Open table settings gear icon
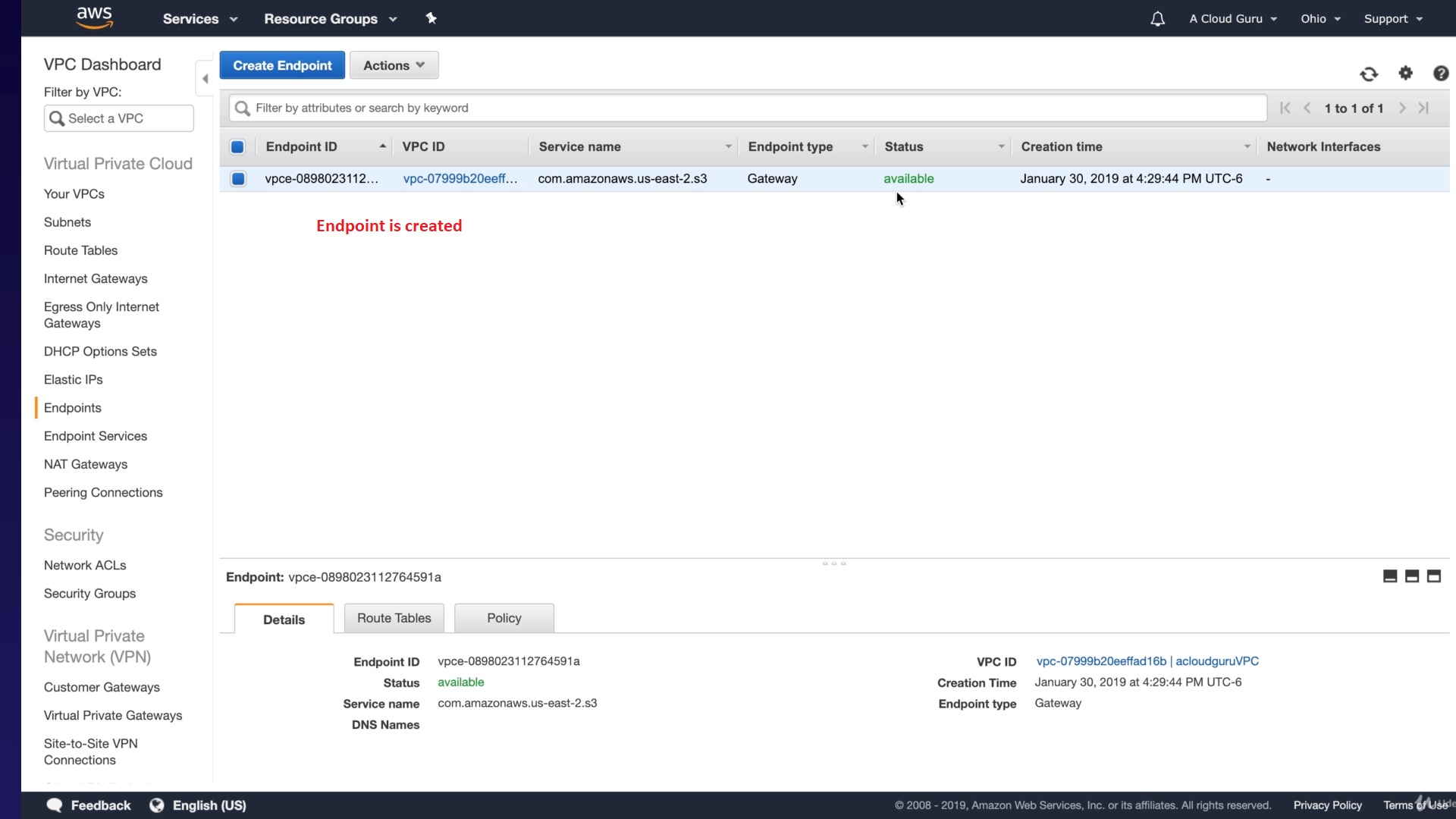 click(x=1405, y=73)
